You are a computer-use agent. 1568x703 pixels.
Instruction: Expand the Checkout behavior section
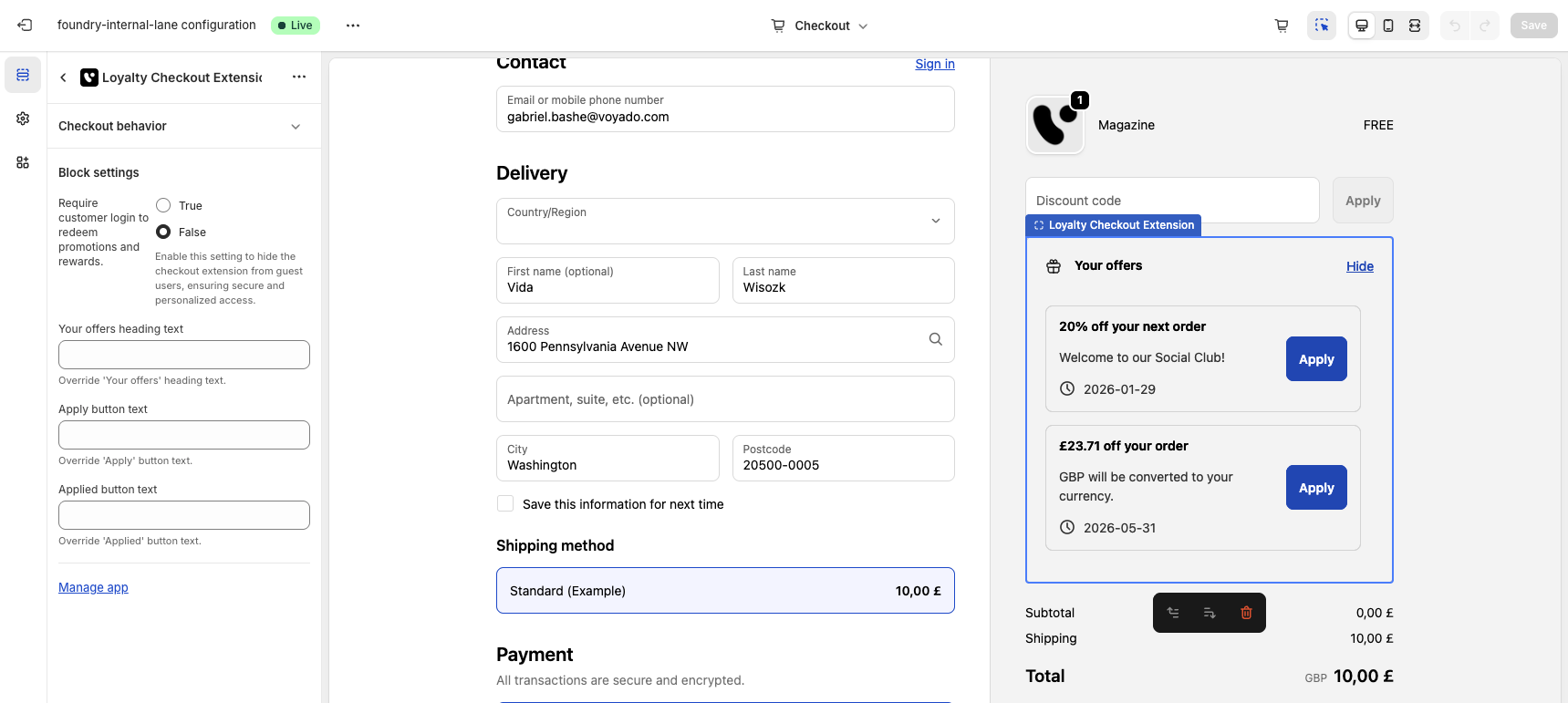296,127
